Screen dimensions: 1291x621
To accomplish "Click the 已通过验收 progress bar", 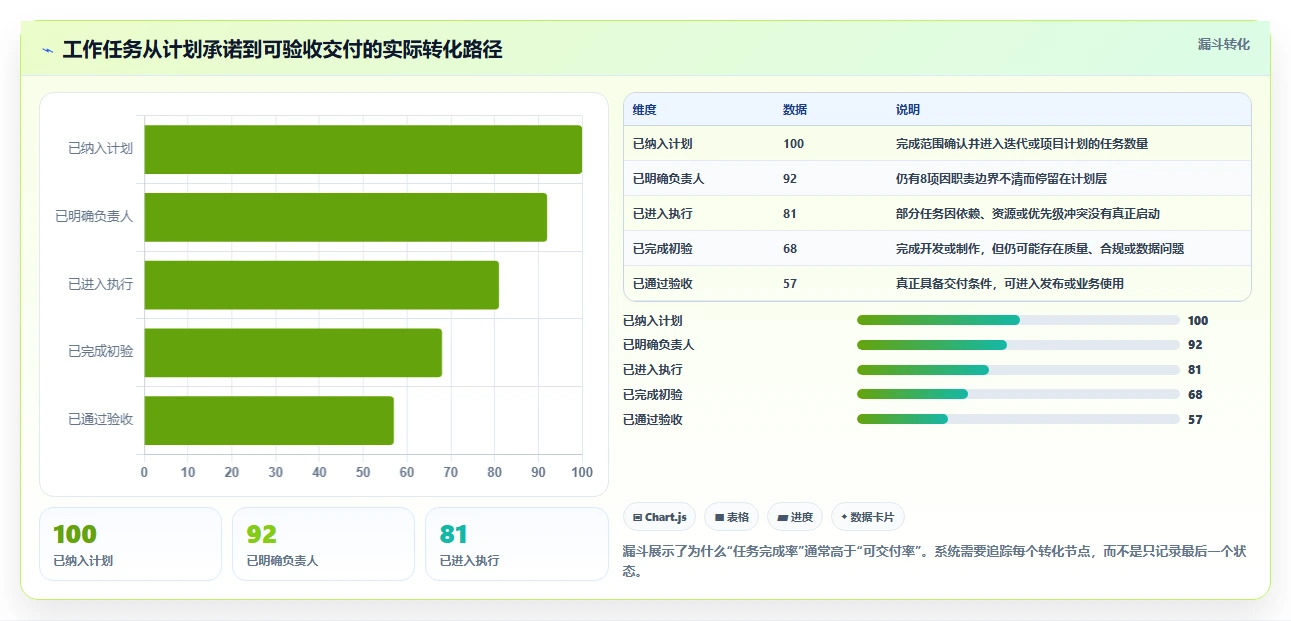I will 1018,419.
